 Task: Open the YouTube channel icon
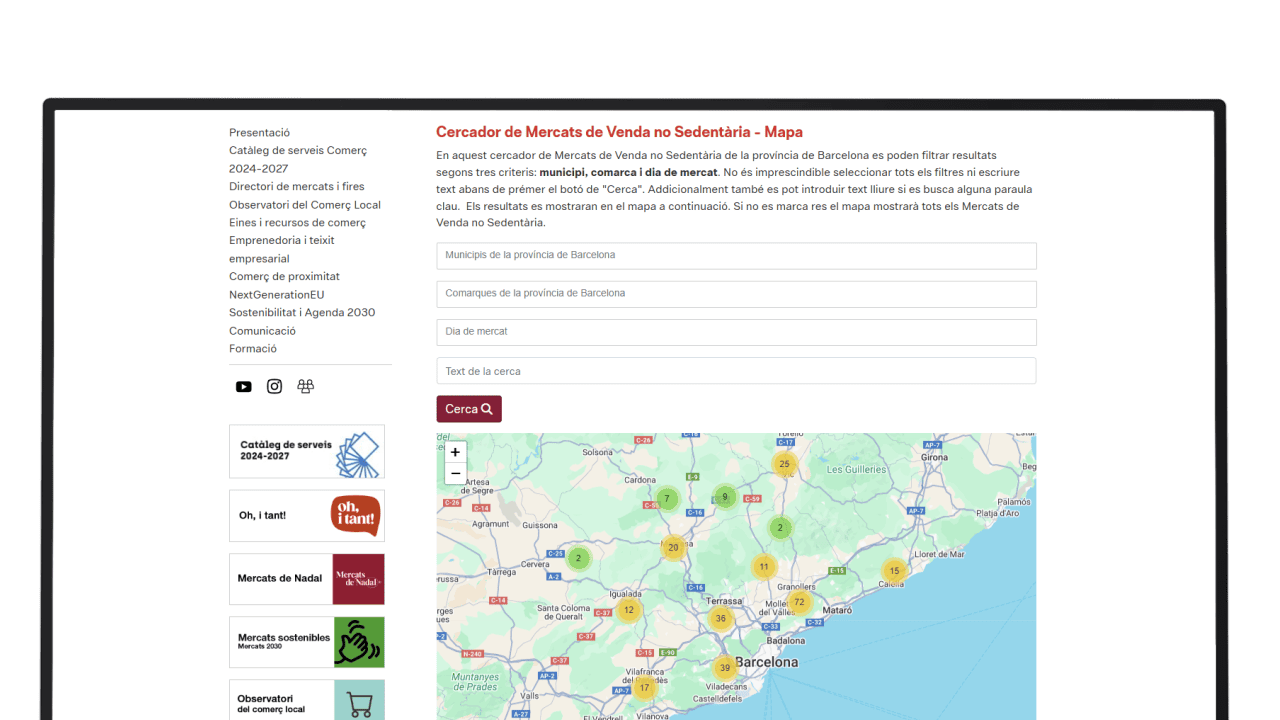tap(243, 386)
